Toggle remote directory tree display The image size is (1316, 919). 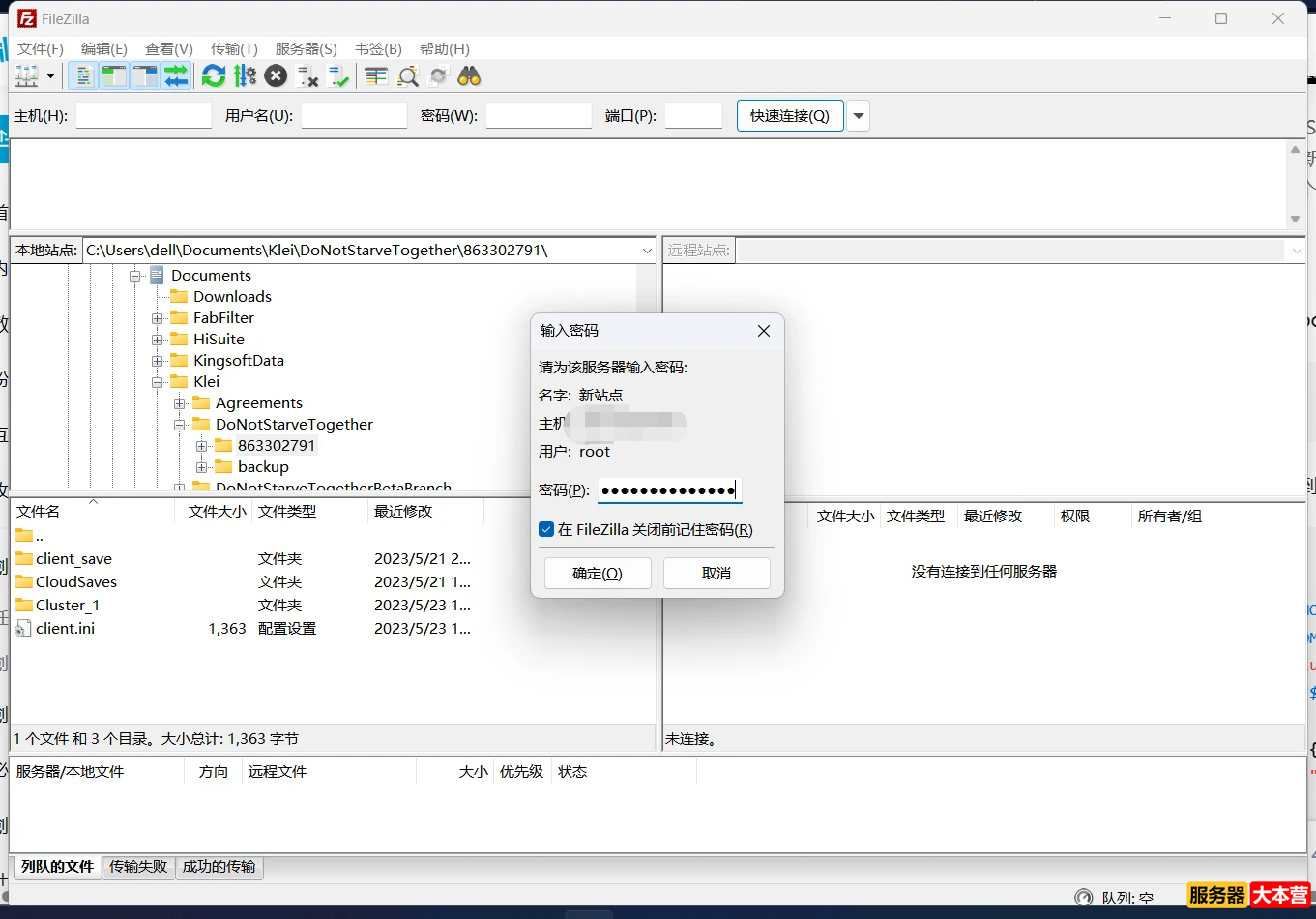tap(145, 76)
